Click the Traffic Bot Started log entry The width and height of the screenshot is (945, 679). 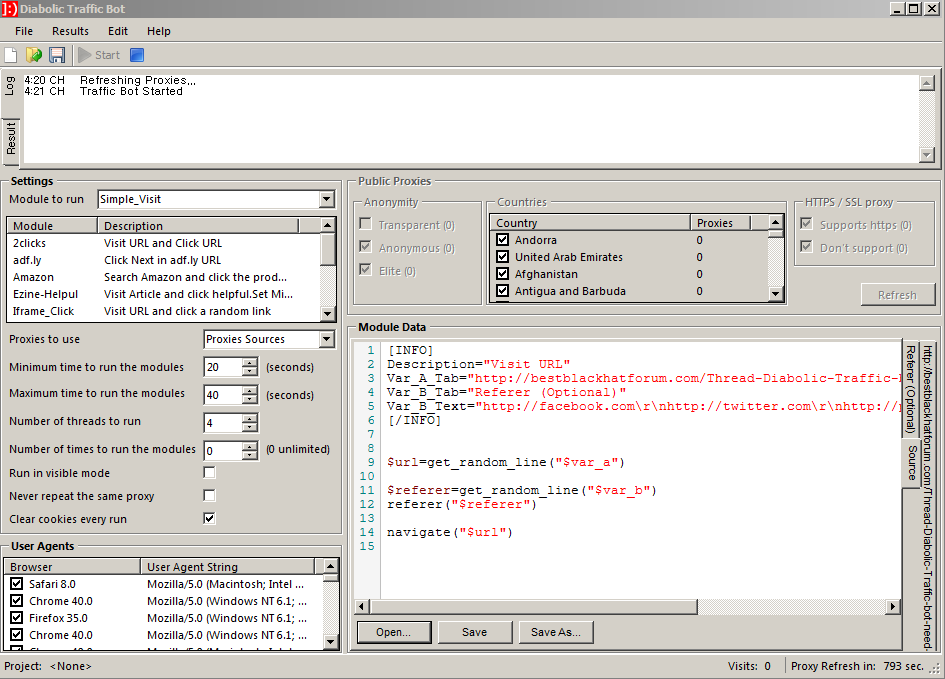pos(131,91)
